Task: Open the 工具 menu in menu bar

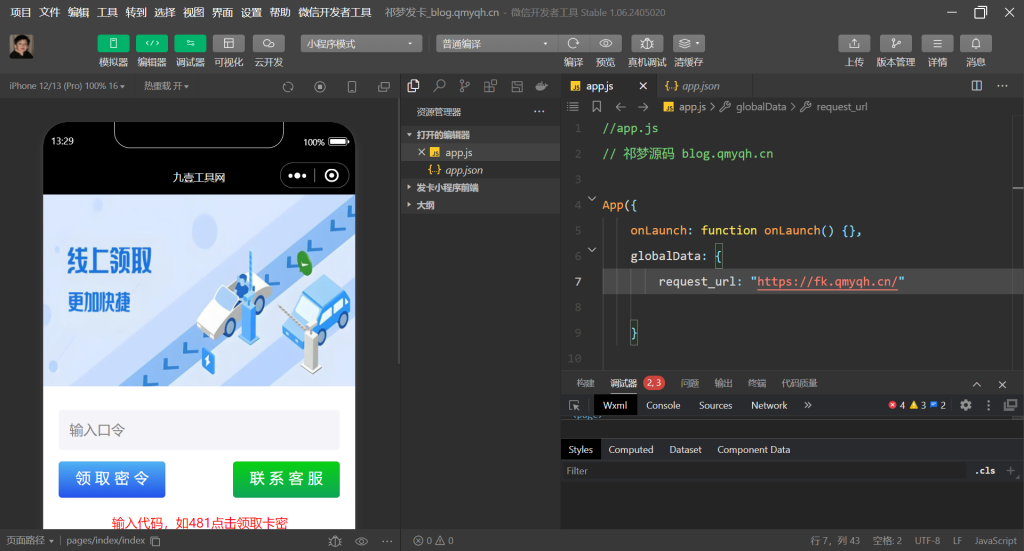Action: click(107, 12)
